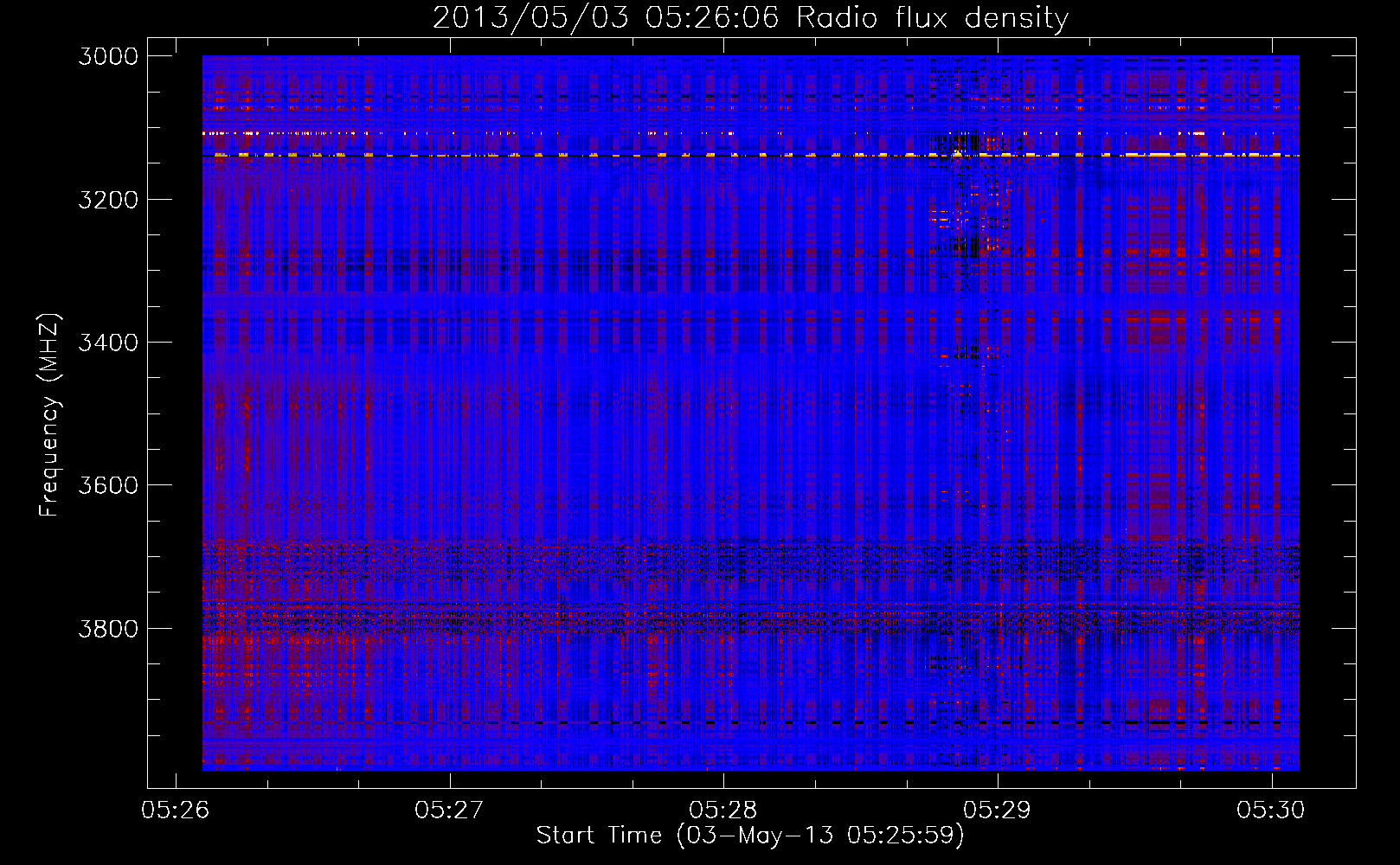Click the 3000 frequency tick label
Viewport: 1400px width, 865px height.
(x=108, y=56)
